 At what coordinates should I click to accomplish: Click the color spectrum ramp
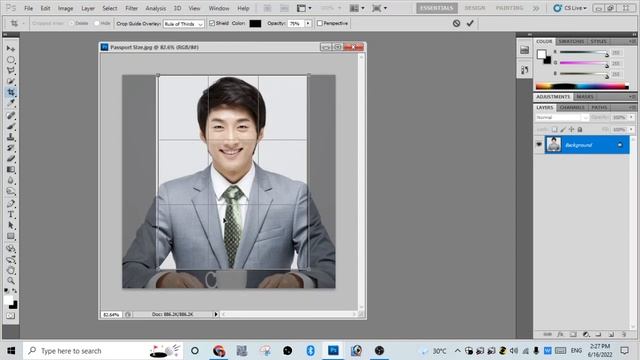582,86
